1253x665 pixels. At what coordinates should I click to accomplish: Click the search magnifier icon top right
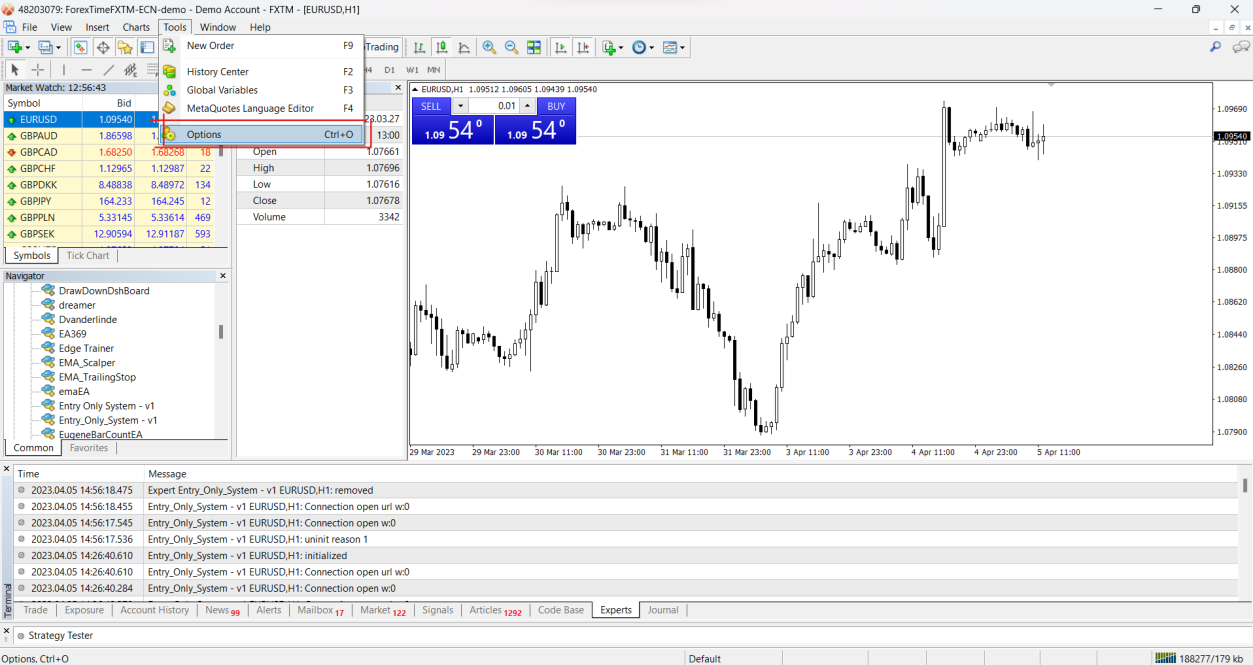pos(1214,46)
